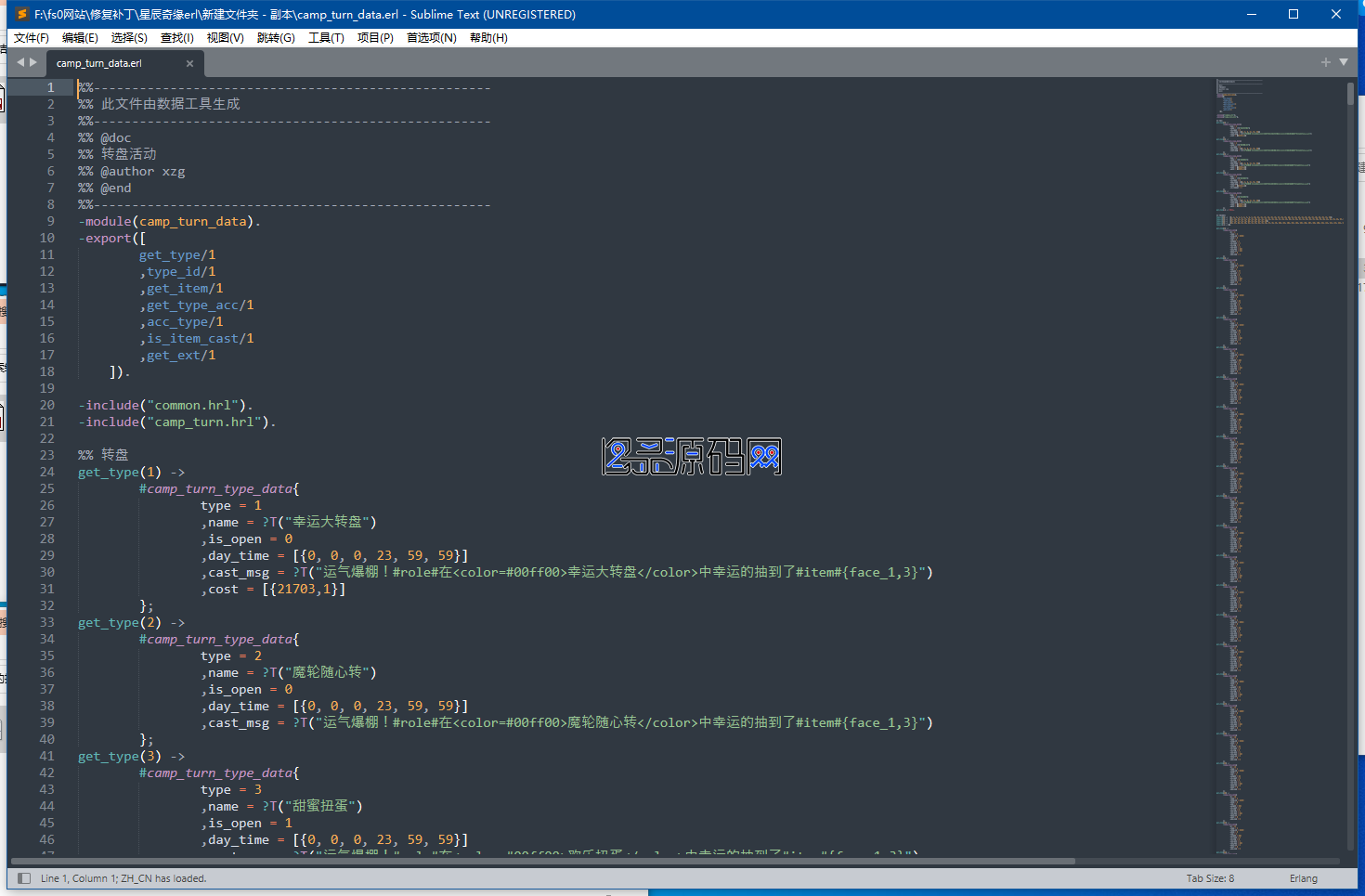Image resolution: width=1365 pixels, height=896 pixels.
Task: Click get_type/1 in export list
Action: (177, 254)
